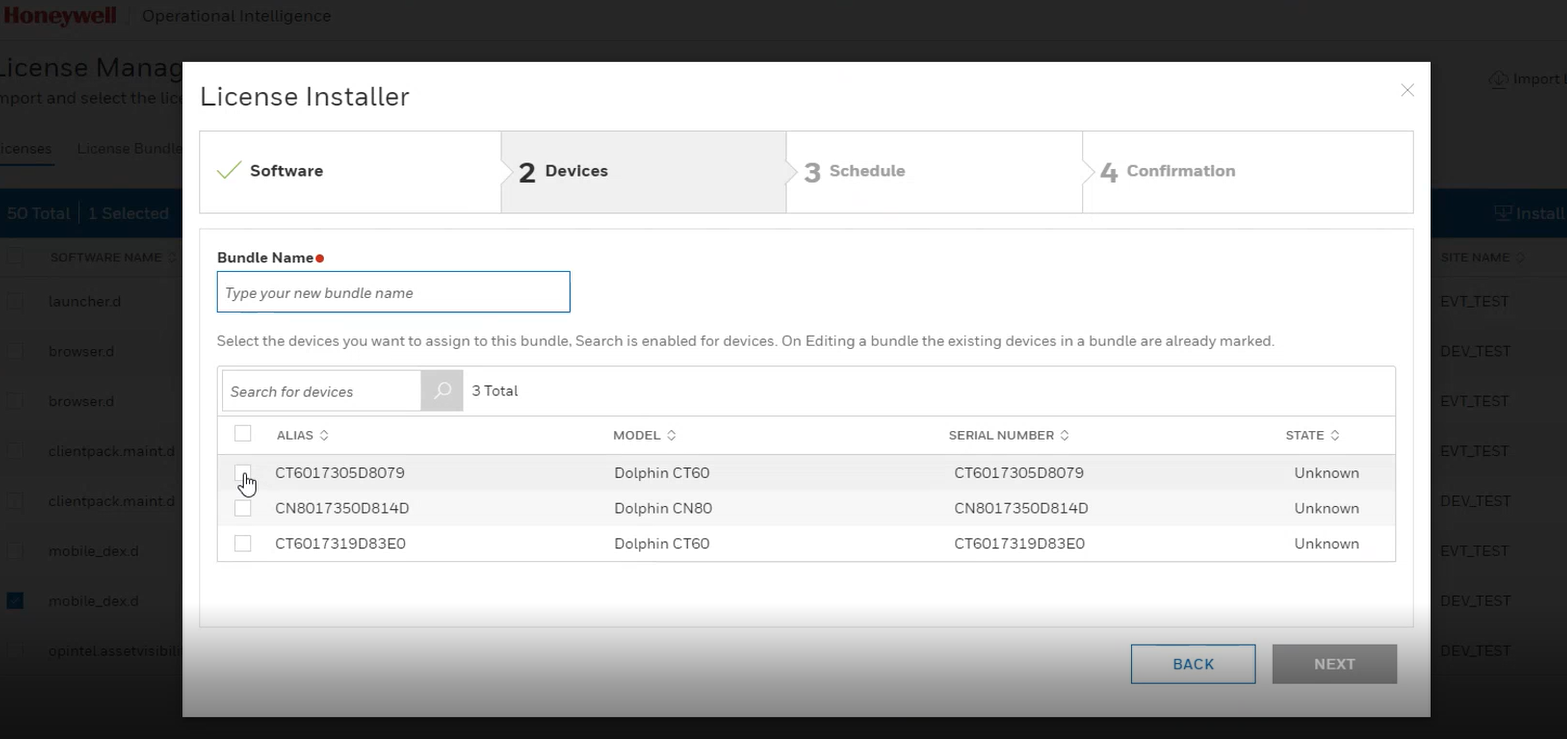
Task: Click the device search magnifier icon
Action: pyautogui.click(x=441, y=391)
